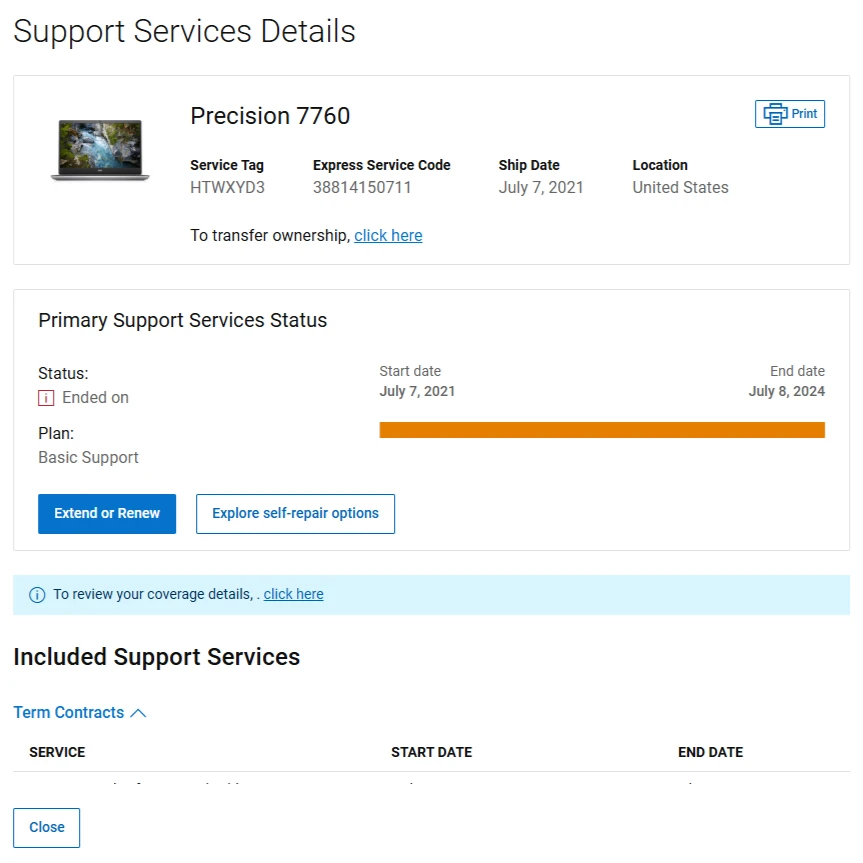Click the Basic Support plan text

pos(88,458)
